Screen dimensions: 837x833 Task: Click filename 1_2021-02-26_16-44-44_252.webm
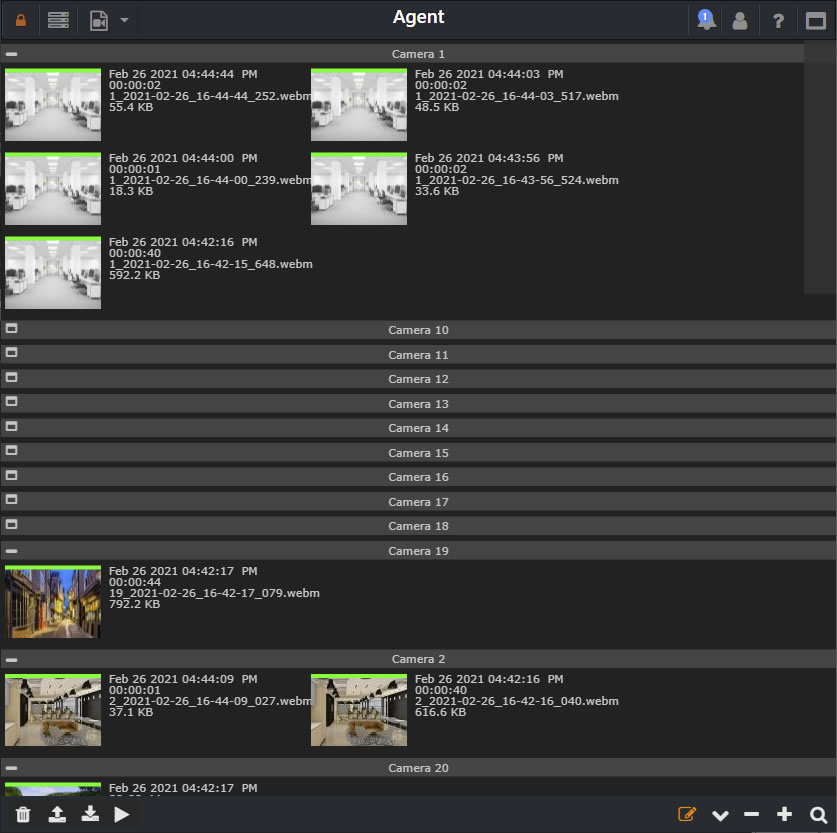[x=210, y=96]
